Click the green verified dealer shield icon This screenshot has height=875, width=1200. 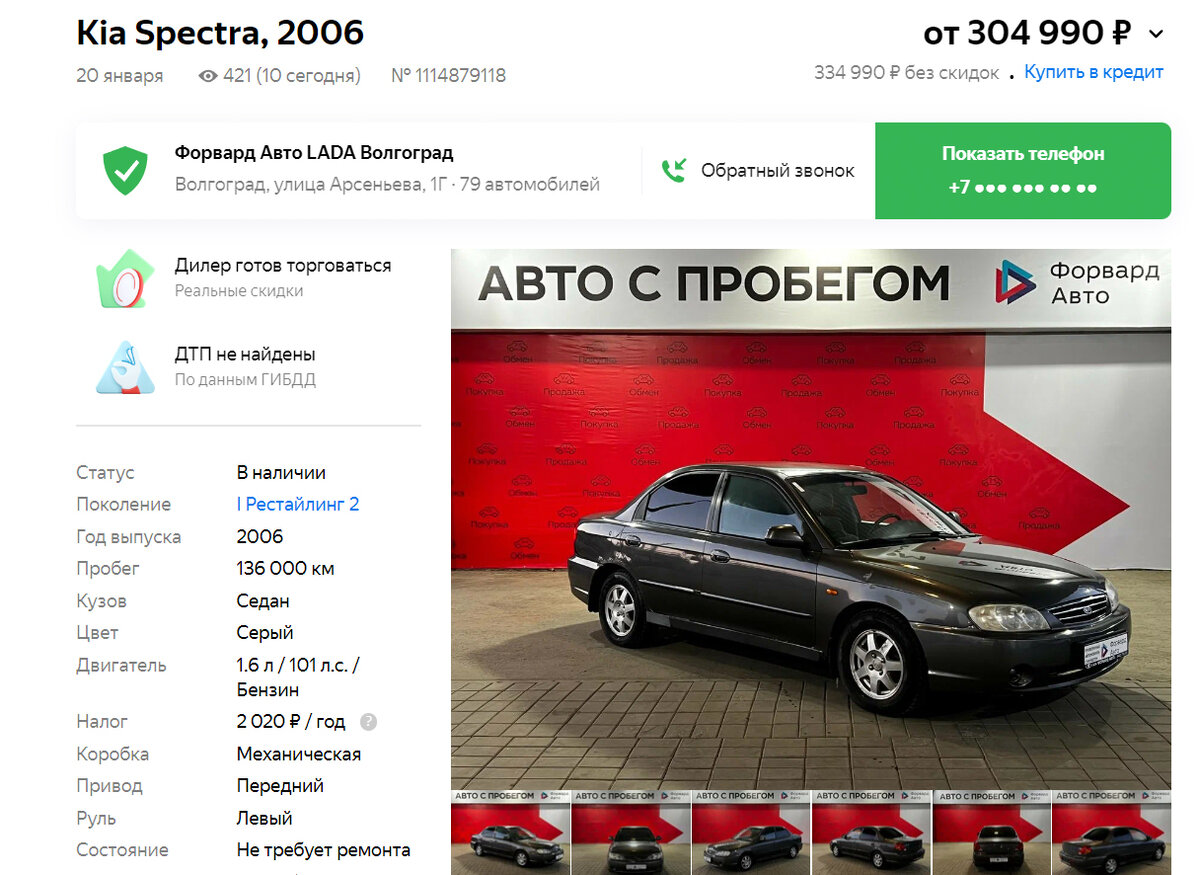pyautogui.click(x=125, y=171)
